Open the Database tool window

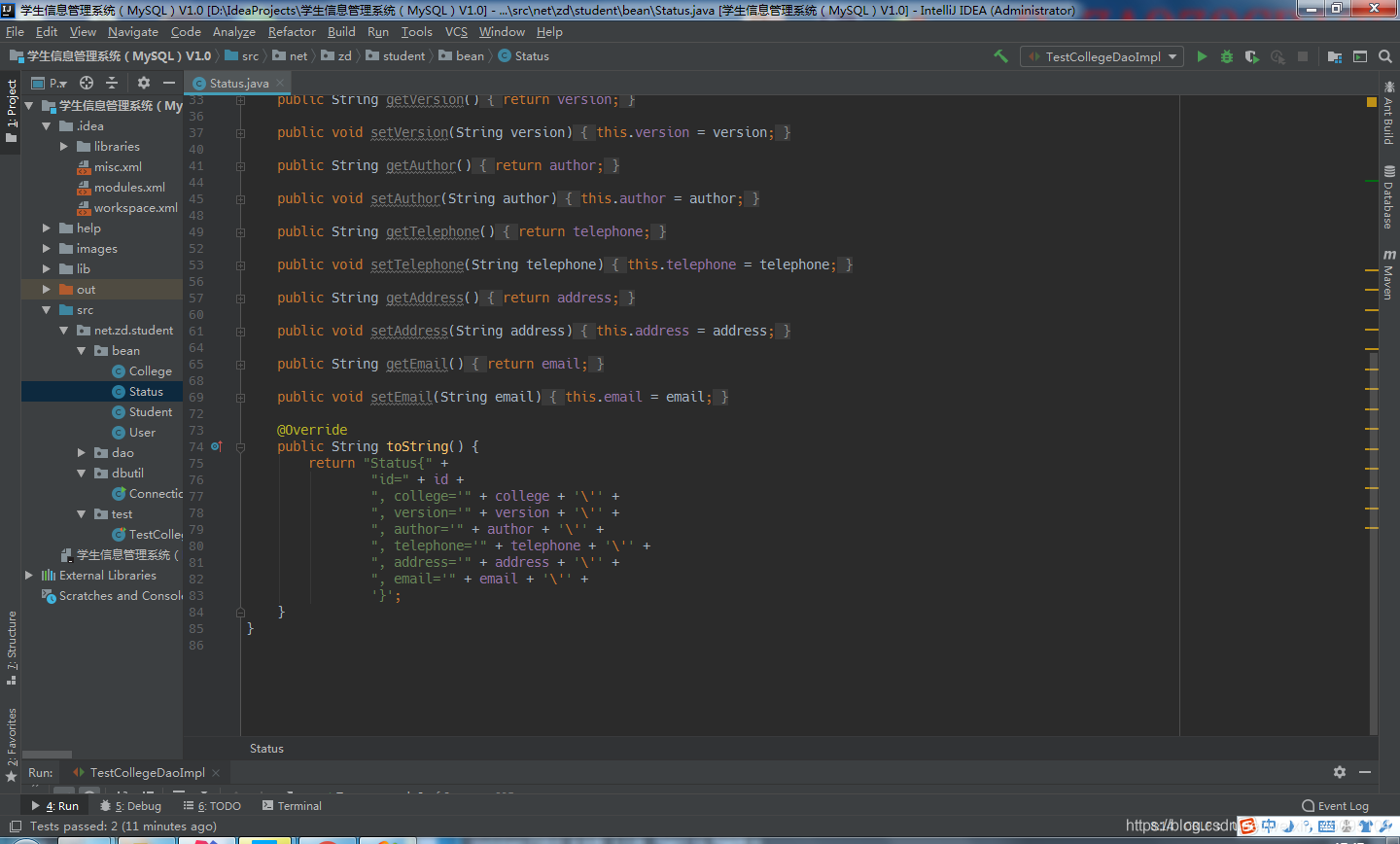[1388, 197]
